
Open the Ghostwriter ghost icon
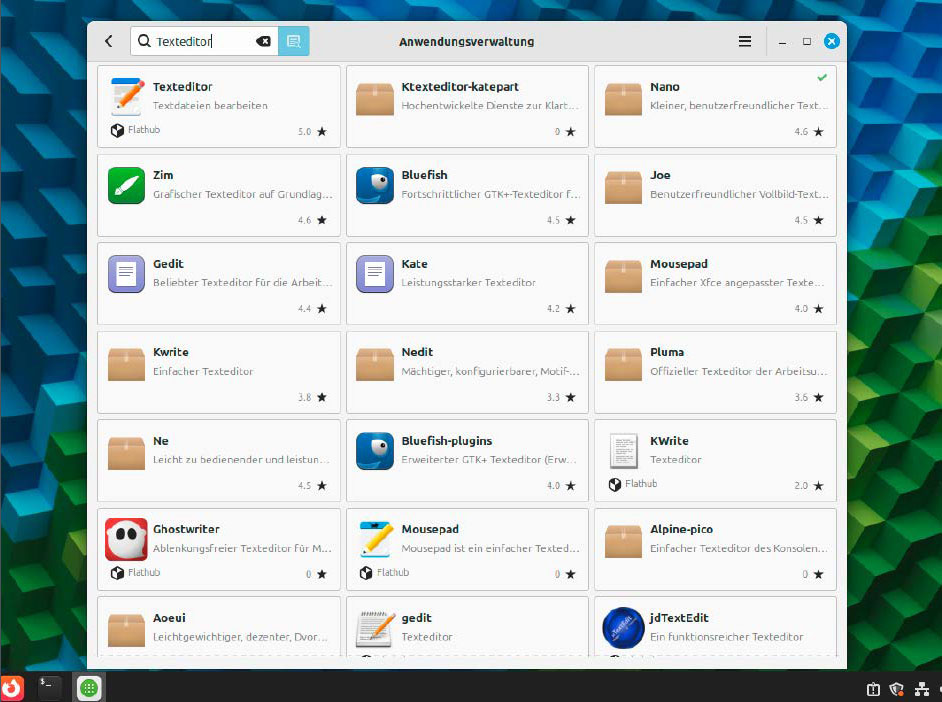126,539
